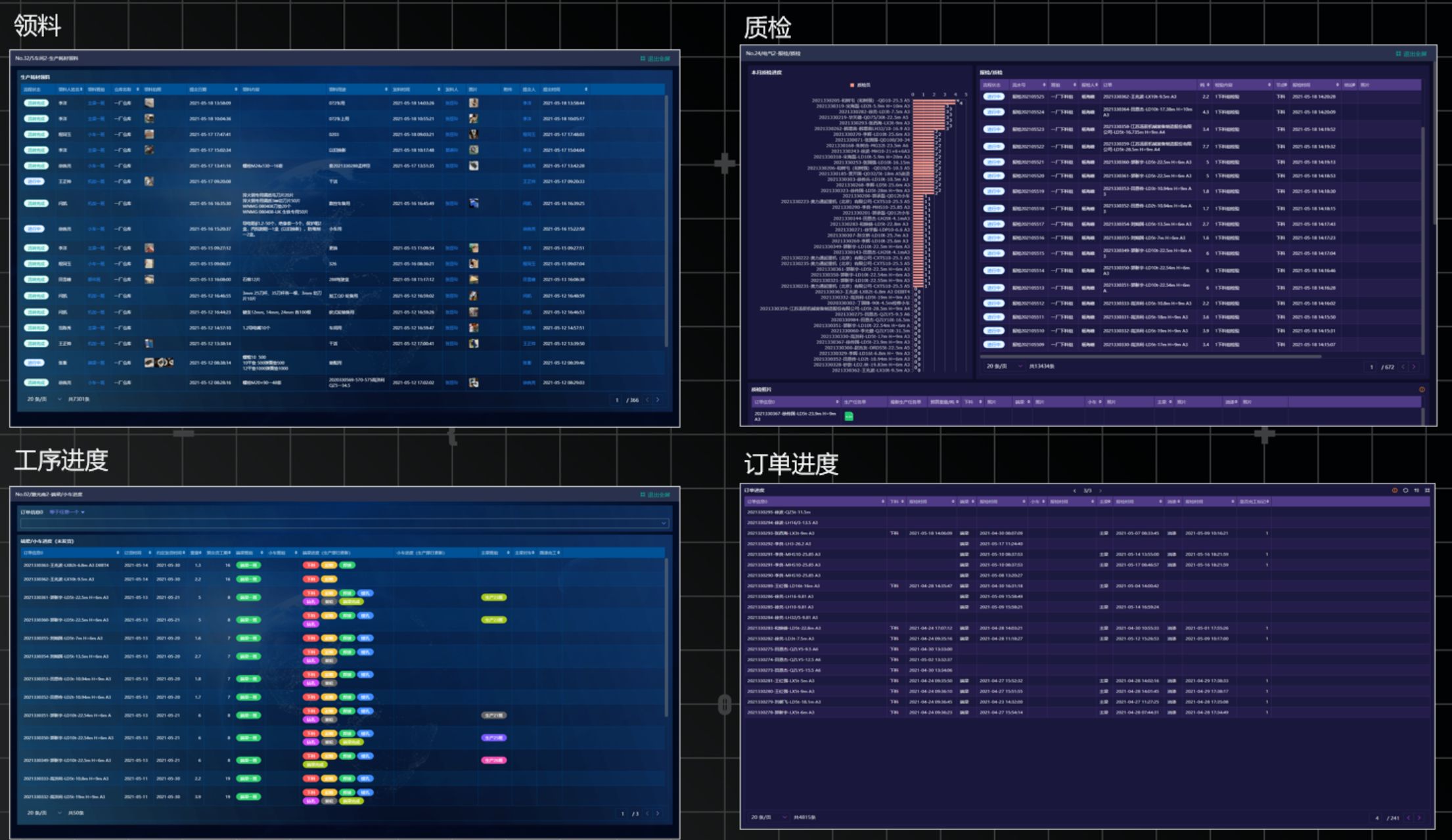Open filter condition dropdown beside 订单信息
The width and height of the screenshot is (1452, 840).
[x=68, y=512]
